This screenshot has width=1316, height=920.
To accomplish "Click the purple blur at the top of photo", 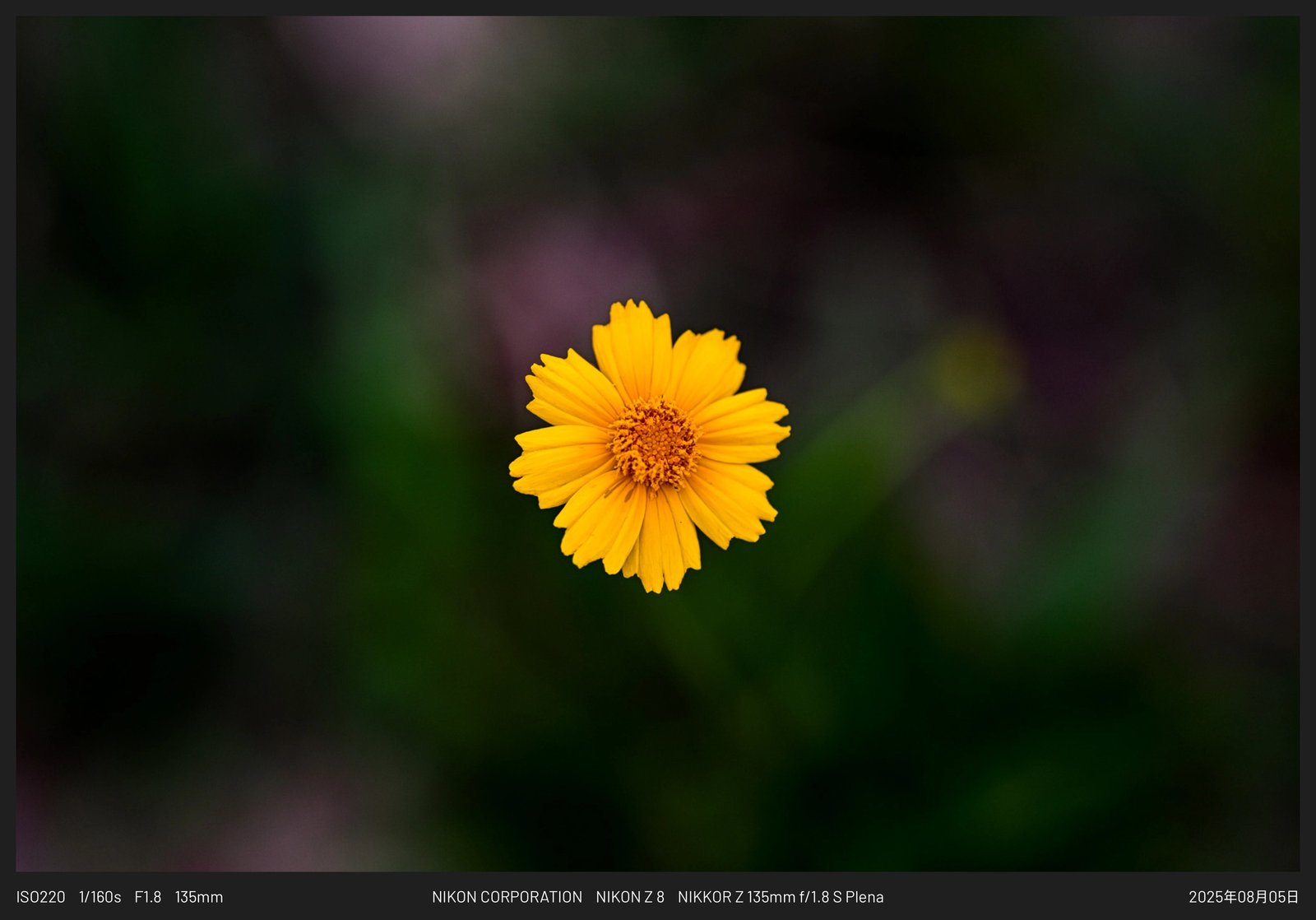I will point(387,58).
